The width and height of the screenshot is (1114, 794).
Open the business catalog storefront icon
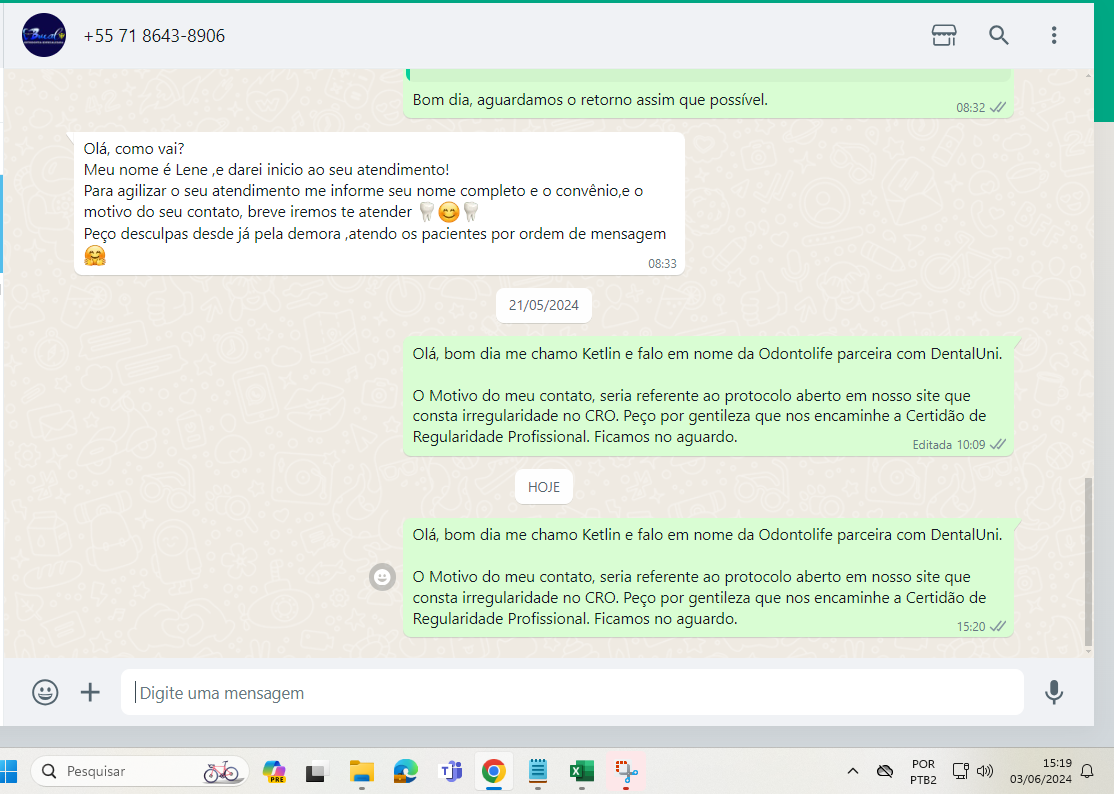[x=943, y=35]
